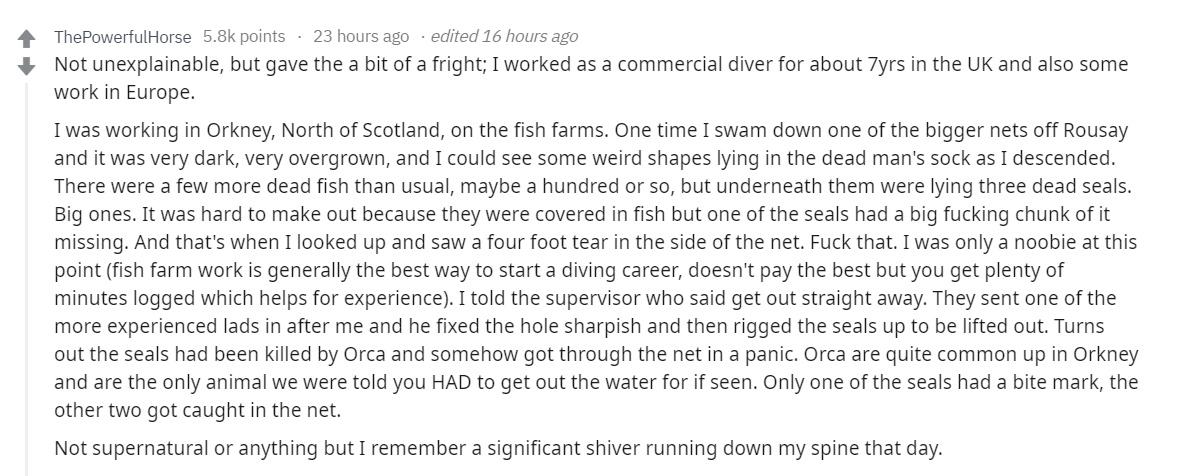Image resolution: width=1179 pixels, height=476 pixels.
Task: Click the last paragraph starting 'Not supernatural'
Action: (498, 450)
